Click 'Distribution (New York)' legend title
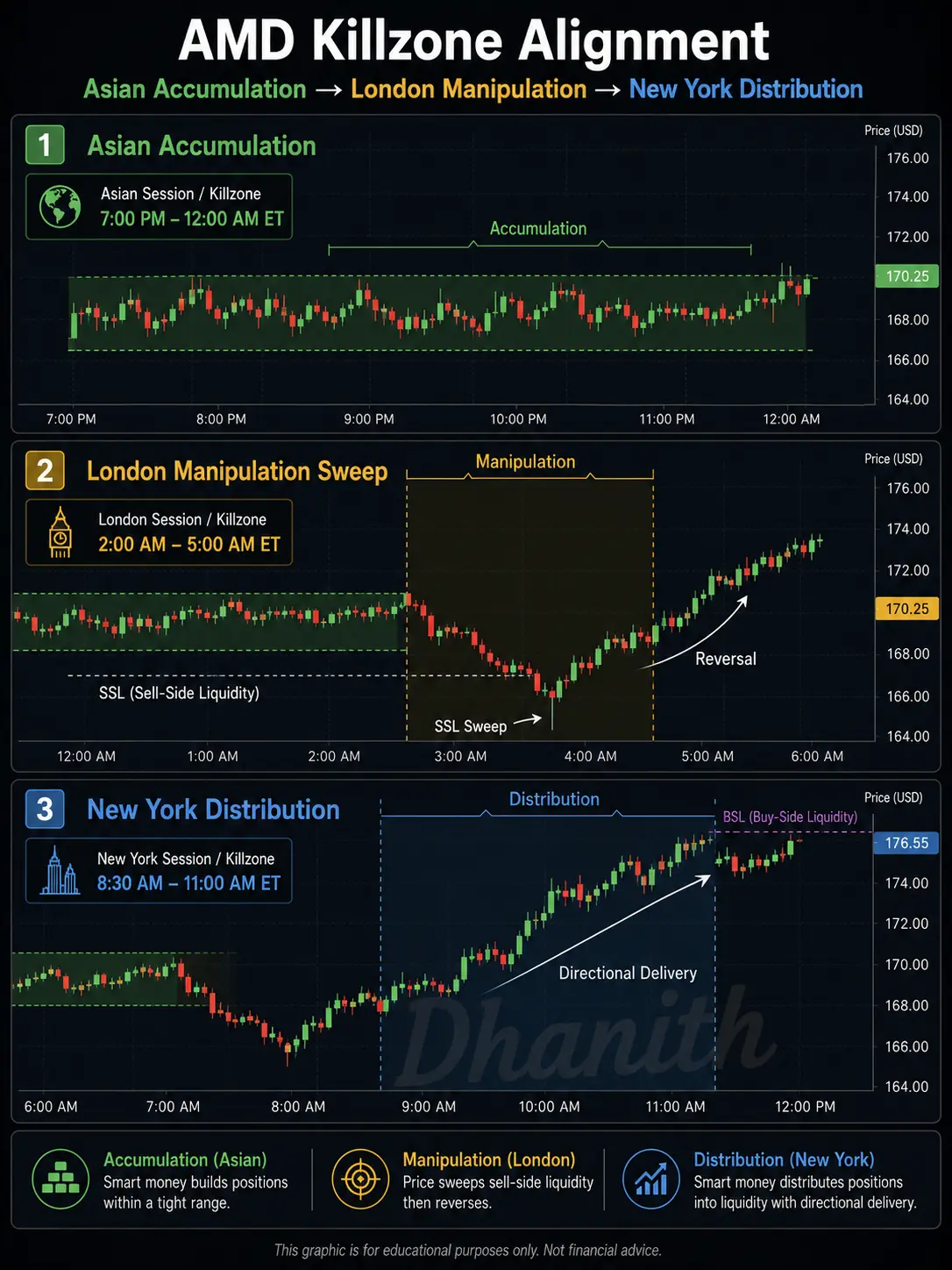This screenshot has width=952, height=1270. coord(784,1159)
